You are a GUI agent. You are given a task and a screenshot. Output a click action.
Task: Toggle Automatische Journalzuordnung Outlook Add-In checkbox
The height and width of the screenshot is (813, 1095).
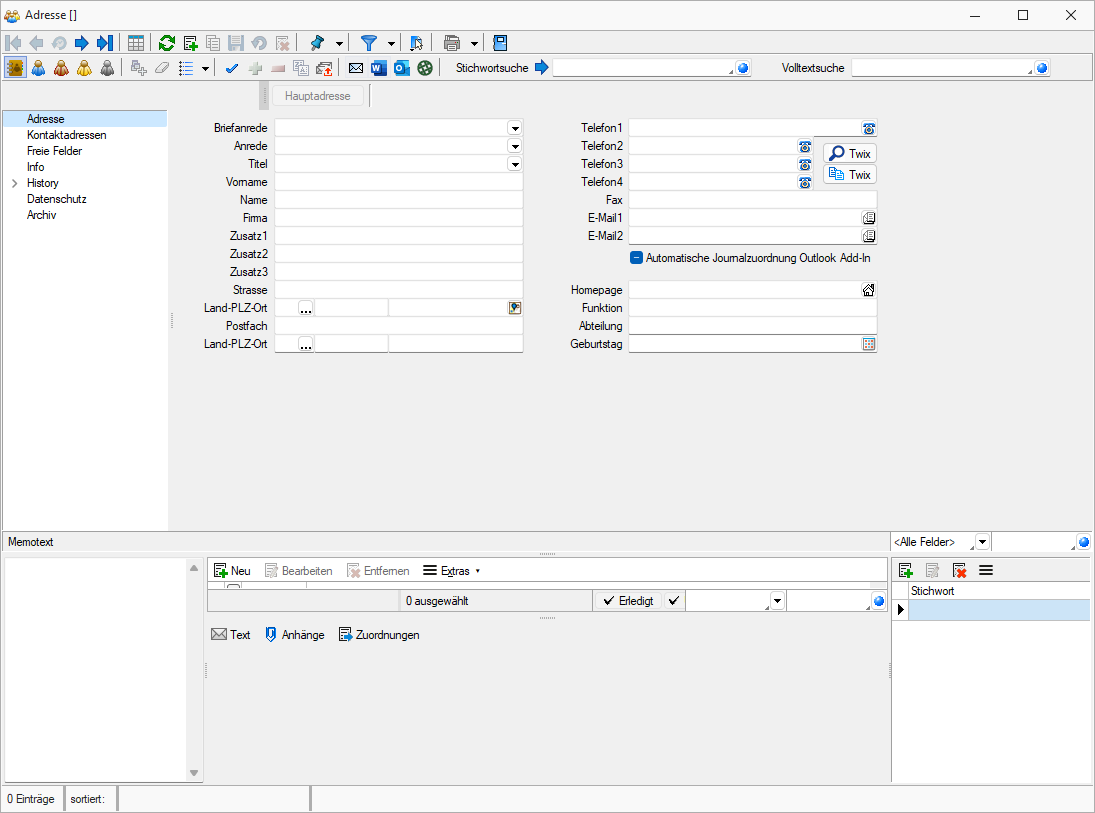point(636,258)
